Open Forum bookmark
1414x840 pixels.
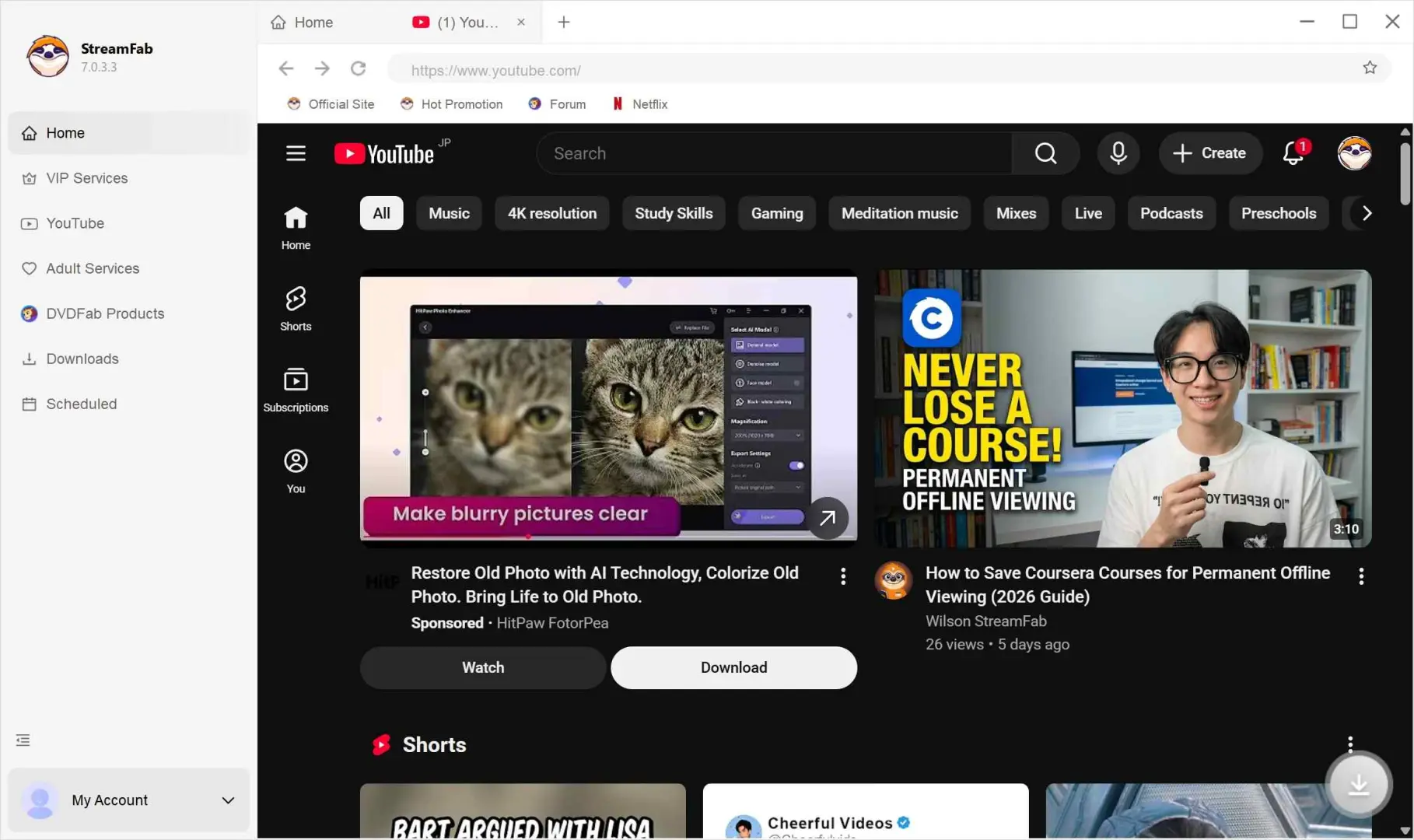pos(557,103)
